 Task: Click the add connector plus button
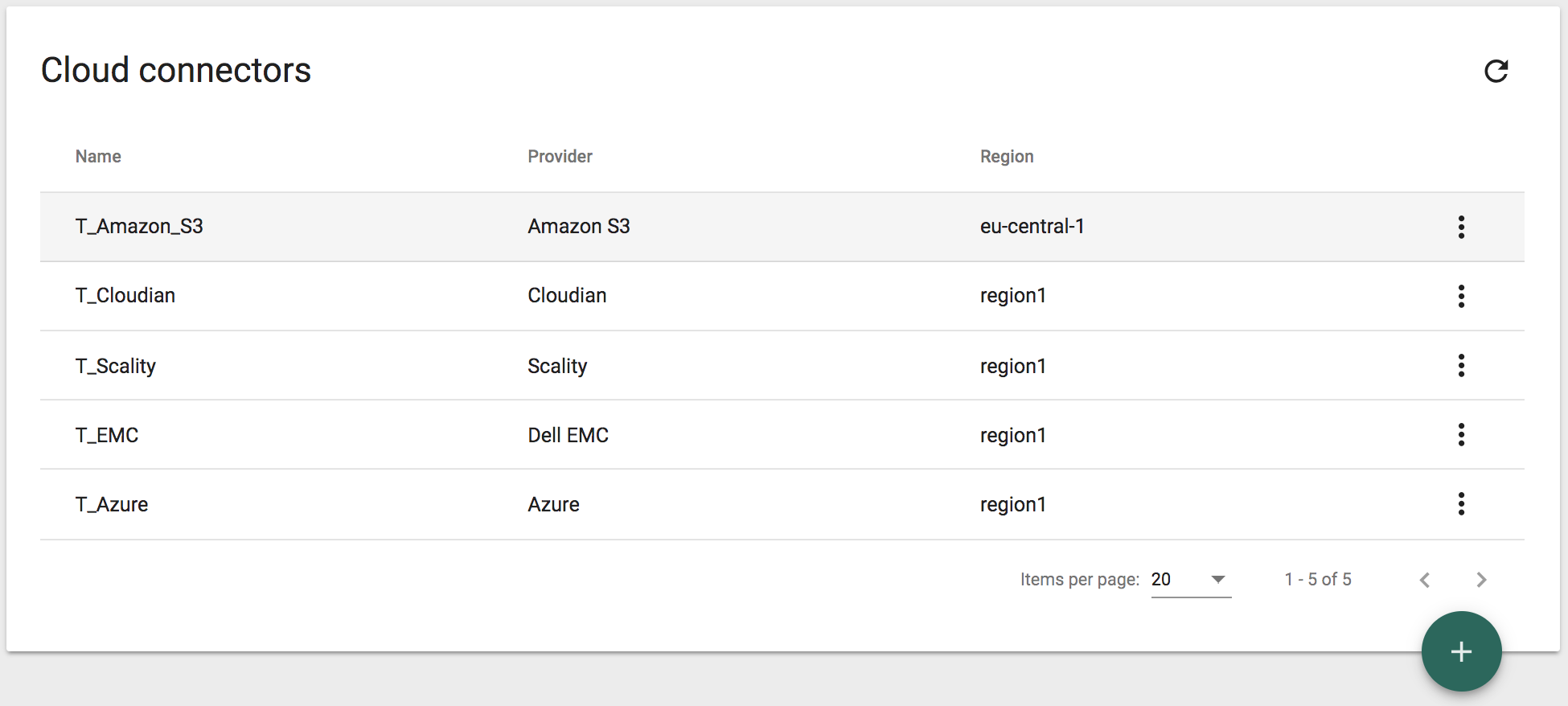[1461, 651]
